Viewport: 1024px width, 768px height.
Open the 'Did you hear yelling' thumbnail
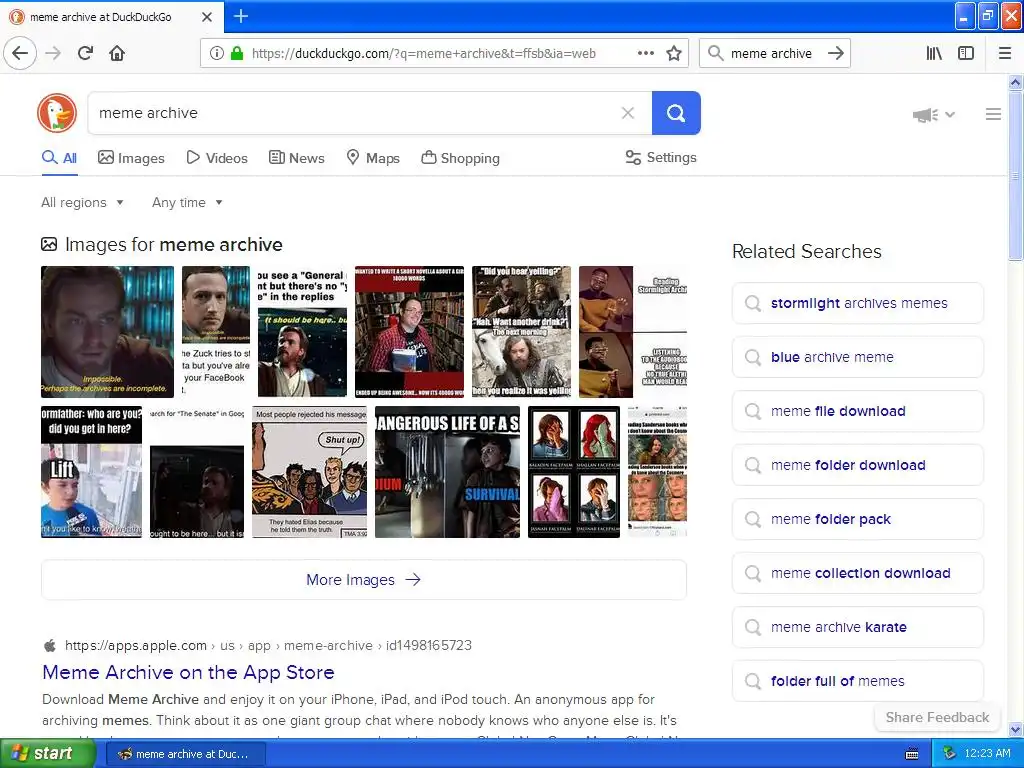(521, 332)
